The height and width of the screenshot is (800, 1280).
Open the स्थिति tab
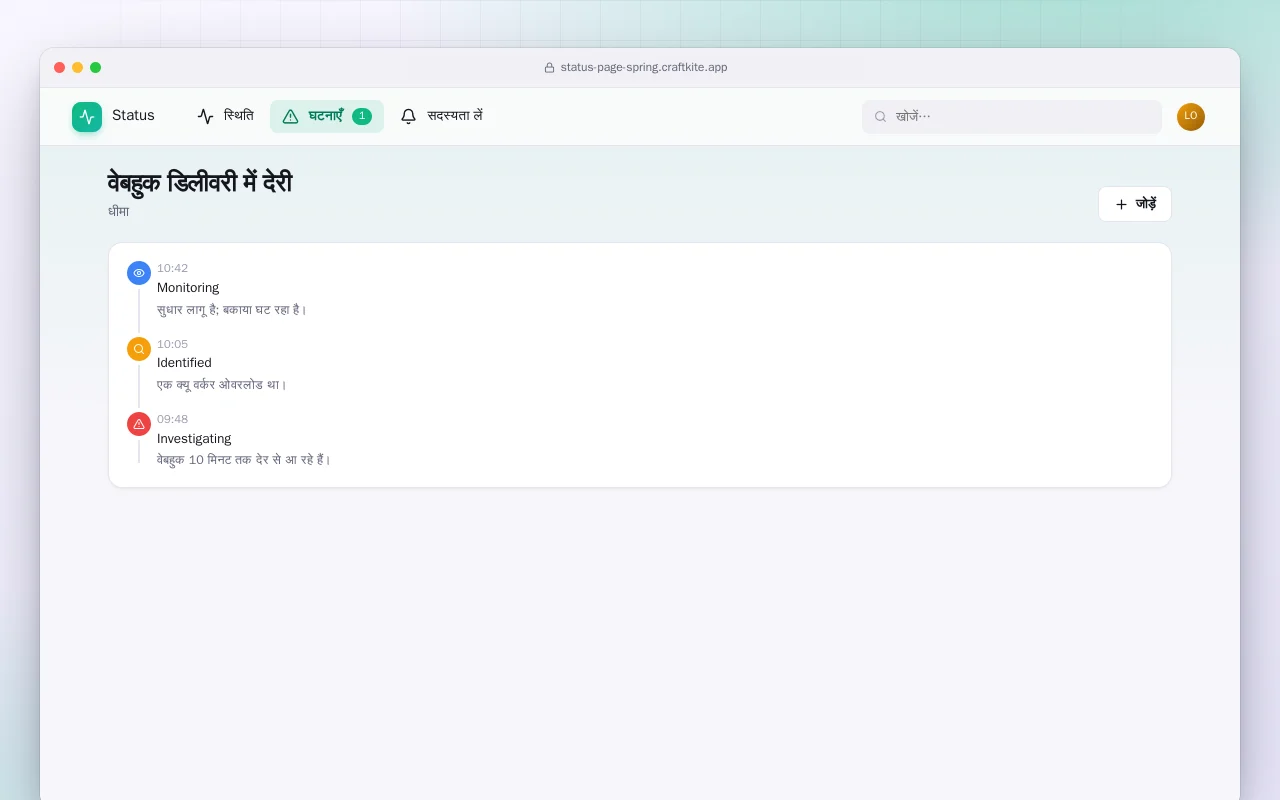point(226,116)
